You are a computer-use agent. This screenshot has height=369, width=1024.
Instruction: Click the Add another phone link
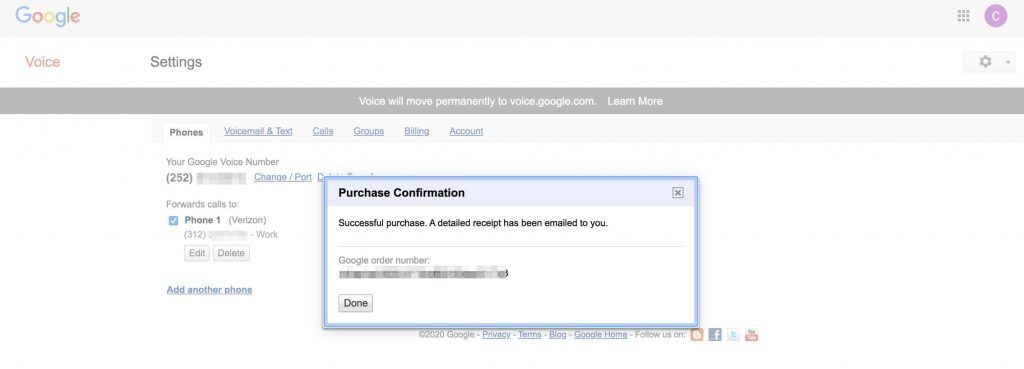coord(209,289)
